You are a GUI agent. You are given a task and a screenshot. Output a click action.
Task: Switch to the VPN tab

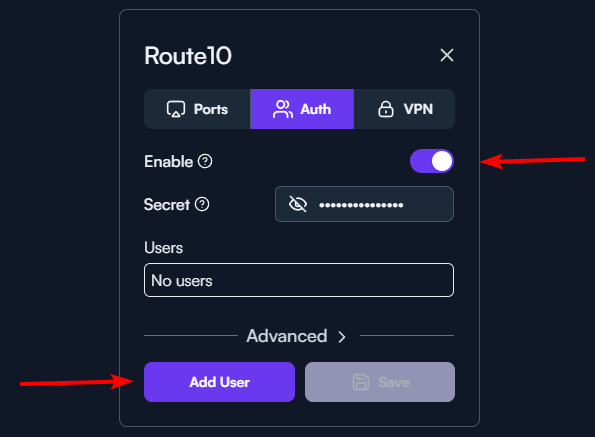[405, 109]
